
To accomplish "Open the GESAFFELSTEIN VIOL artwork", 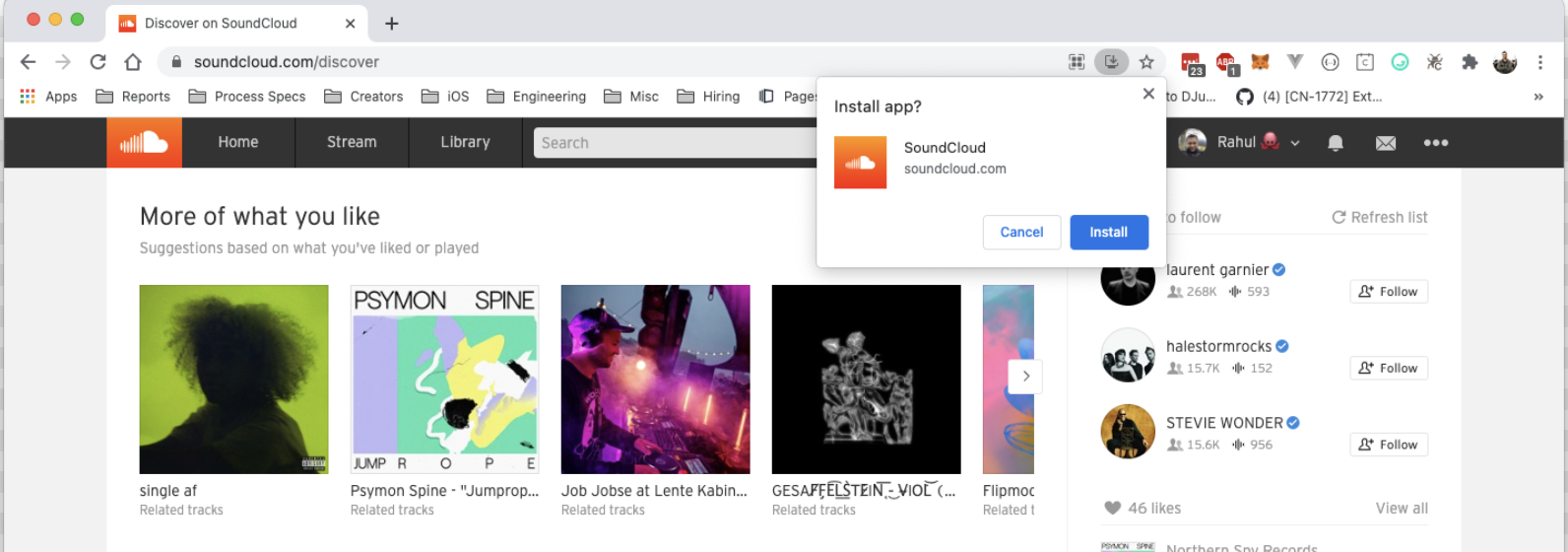I will tap(866, 379).
